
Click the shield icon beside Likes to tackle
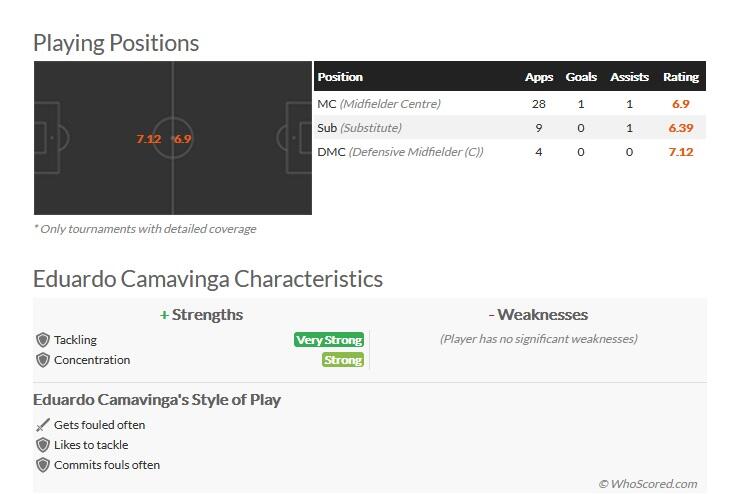[x=43, y=445]
